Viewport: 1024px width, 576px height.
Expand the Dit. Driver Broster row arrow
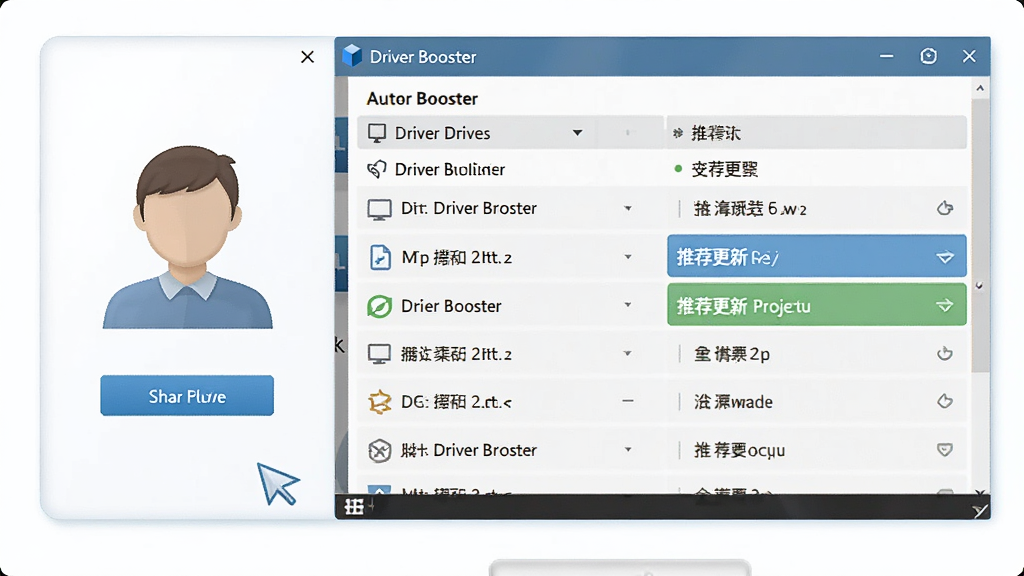(628, 208)
